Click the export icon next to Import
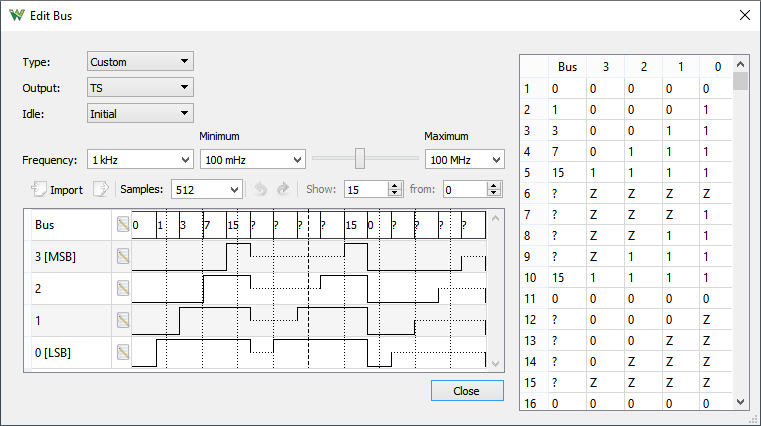761x426 pixels. (x=100, y=189)
